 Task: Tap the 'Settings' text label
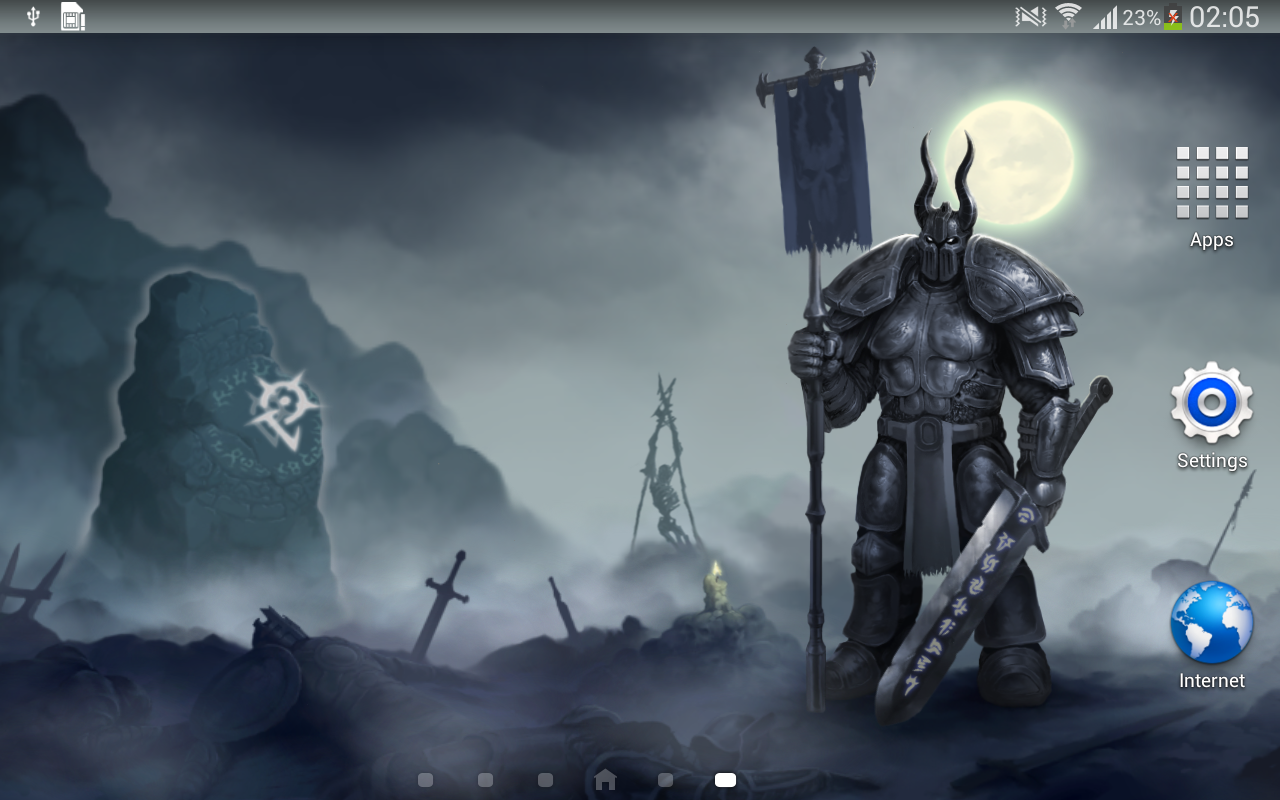[x=1212, y=461]
